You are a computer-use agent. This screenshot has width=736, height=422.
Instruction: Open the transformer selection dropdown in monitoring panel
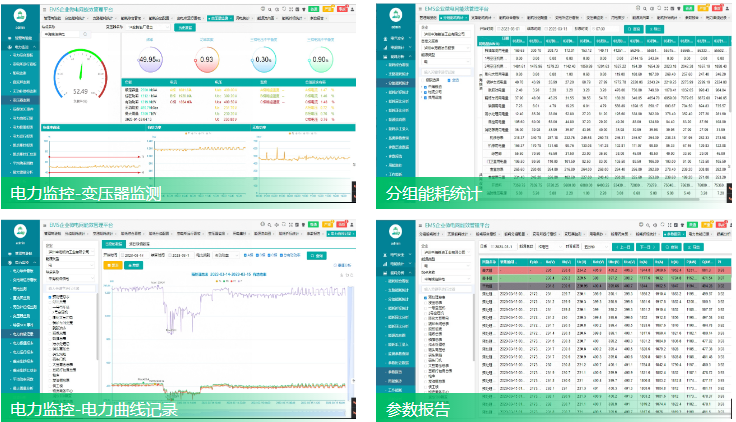(146, 28)
